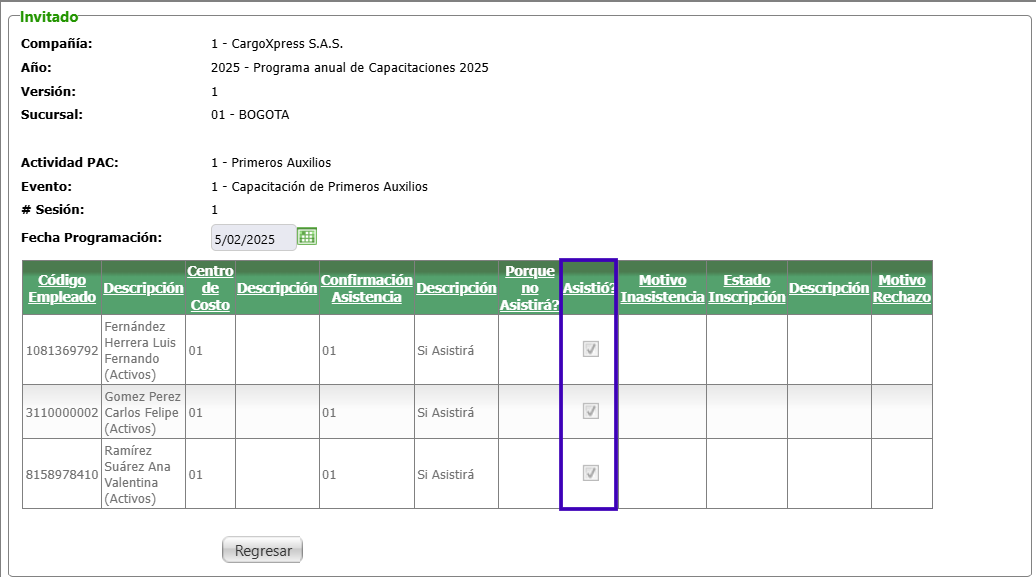The height and width of the screenshot is (577, 1036).
Task: Click the Descripción header after Confirmación Asistencia
Action: click(456, 288)
